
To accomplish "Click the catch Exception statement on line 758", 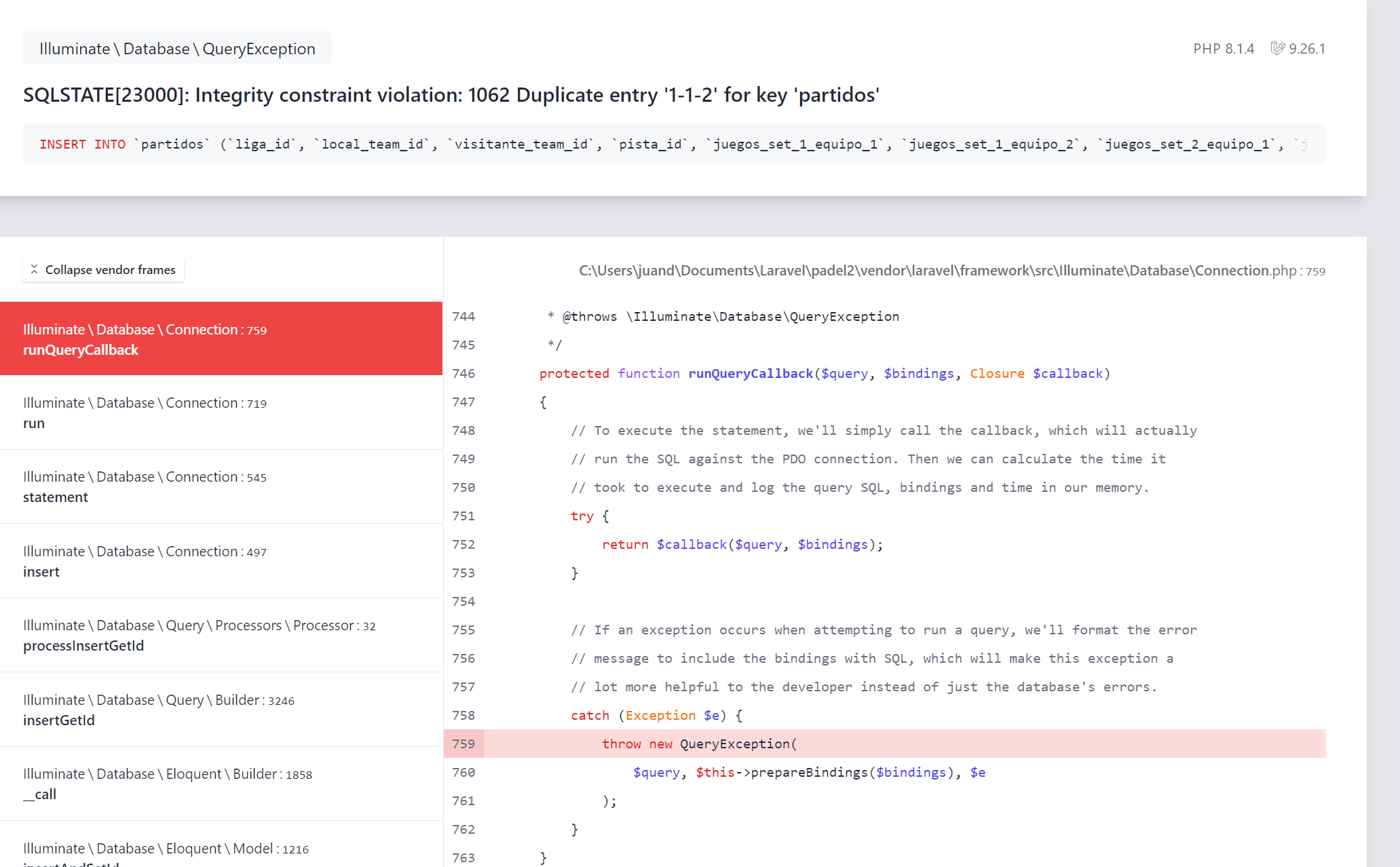I will (x=656, y=715).
